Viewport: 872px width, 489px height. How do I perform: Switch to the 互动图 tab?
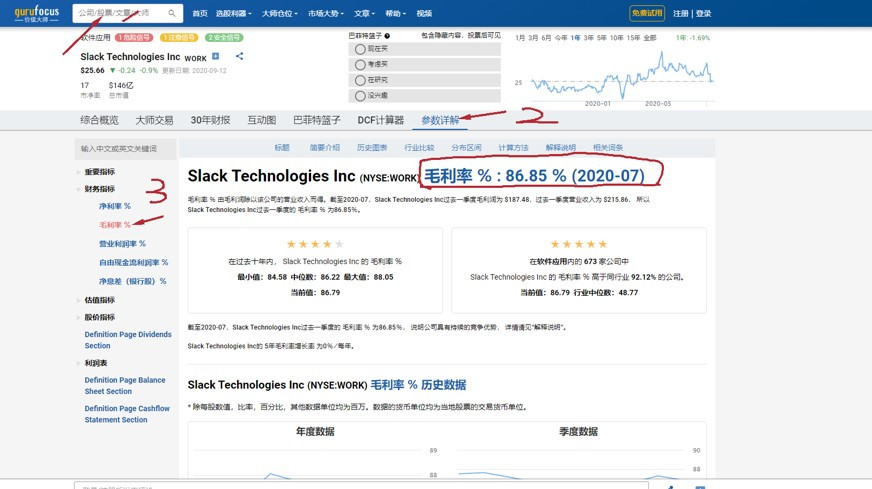point(261,120)
